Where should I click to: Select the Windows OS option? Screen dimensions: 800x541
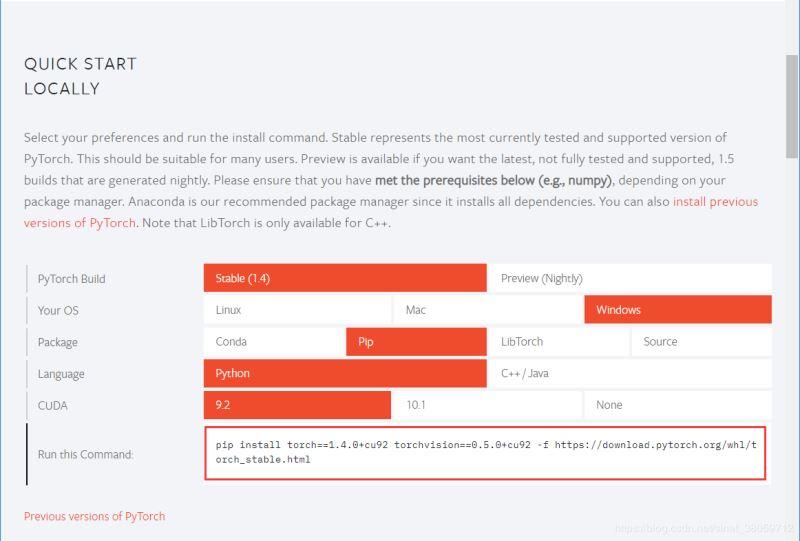677,310
